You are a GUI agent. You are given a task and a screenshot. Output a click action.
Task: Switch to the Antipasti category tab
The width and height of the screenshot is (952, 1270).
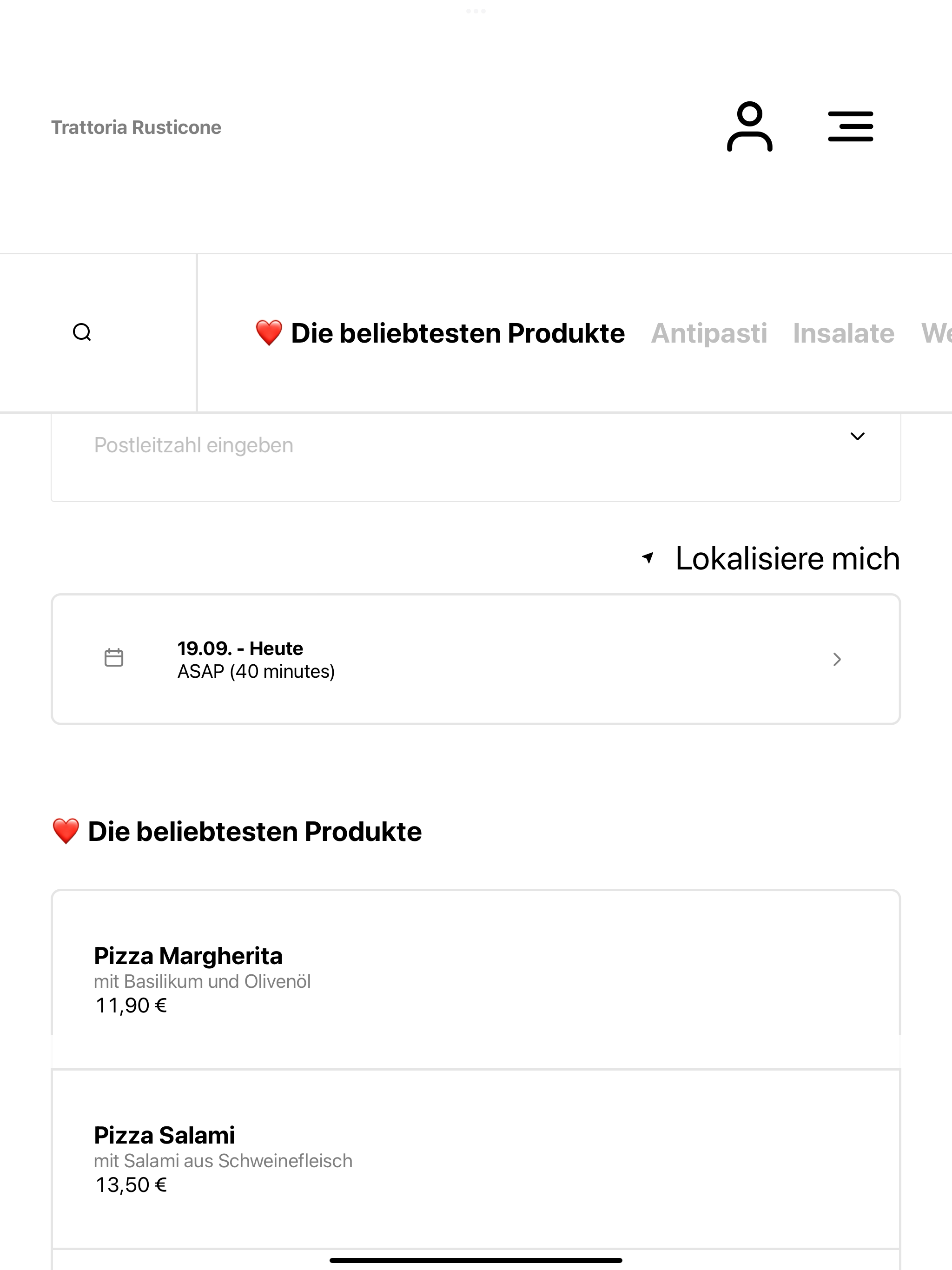(709, 333)
